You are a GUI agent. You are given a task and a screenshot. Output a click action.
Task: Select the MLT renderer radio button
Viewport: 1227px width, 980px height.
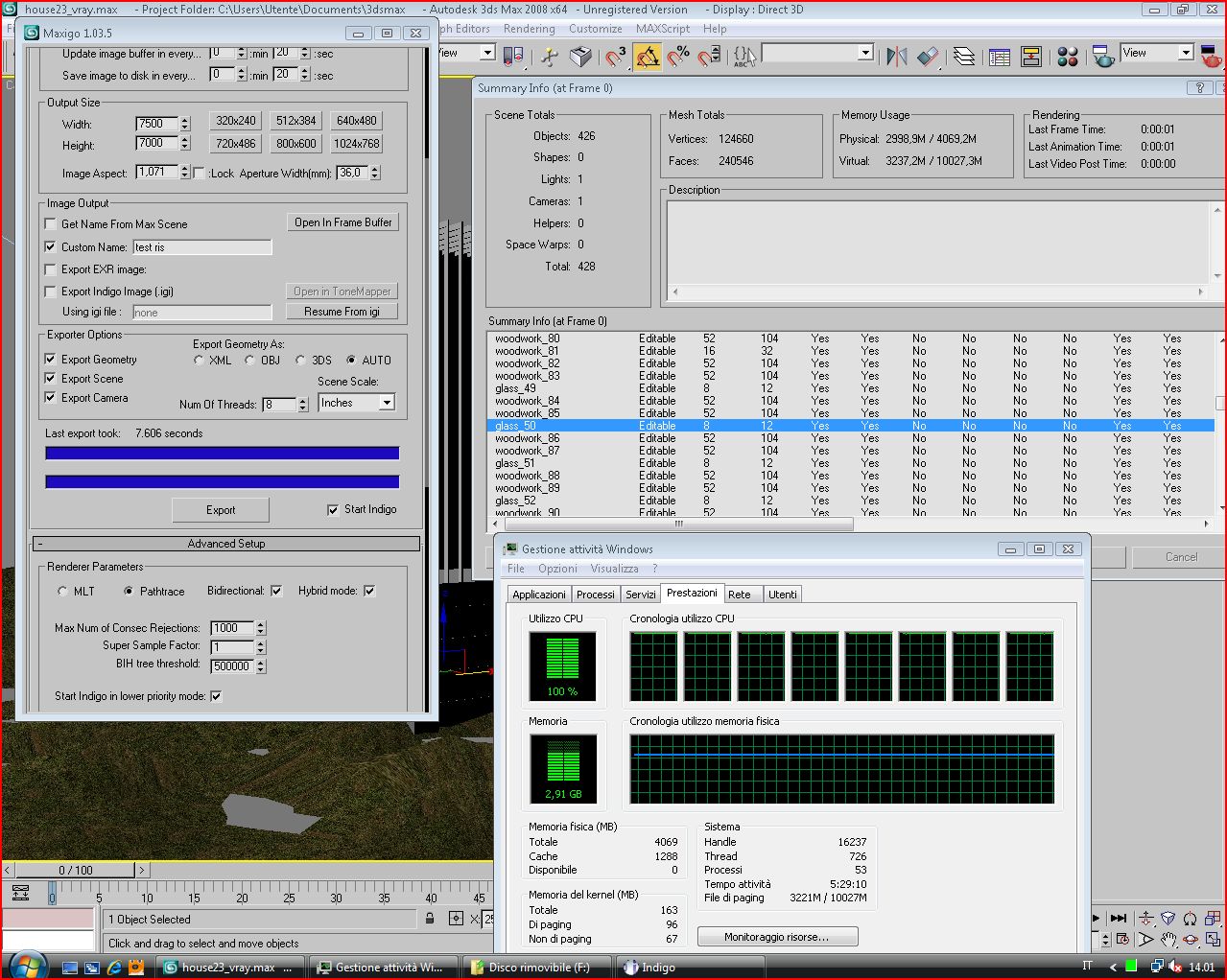point(63,592)
